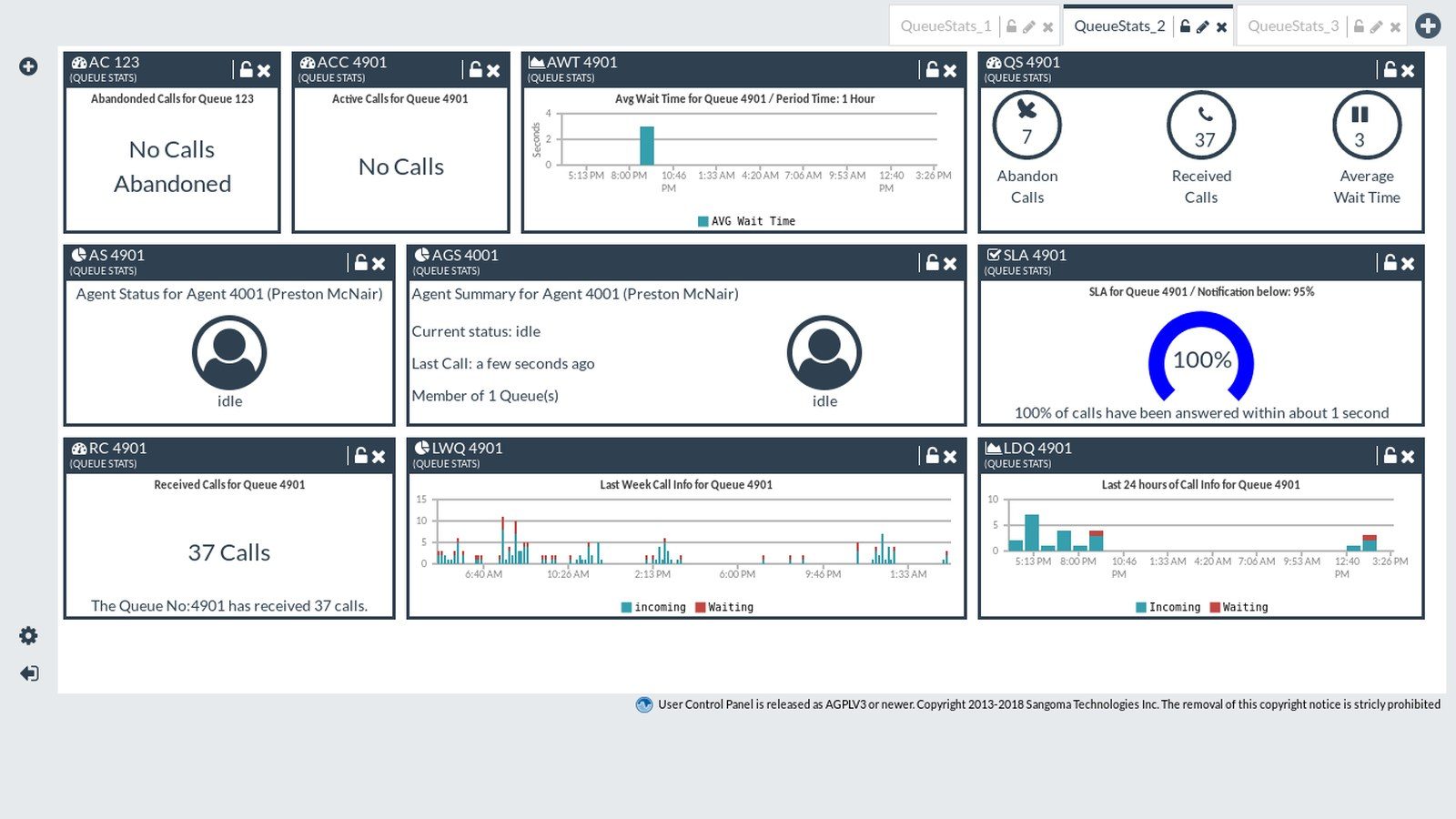Remove the QueueStats_3 dashboard
The width and height of the screenshot is (1456, 819).
[x=1395, y=27]
